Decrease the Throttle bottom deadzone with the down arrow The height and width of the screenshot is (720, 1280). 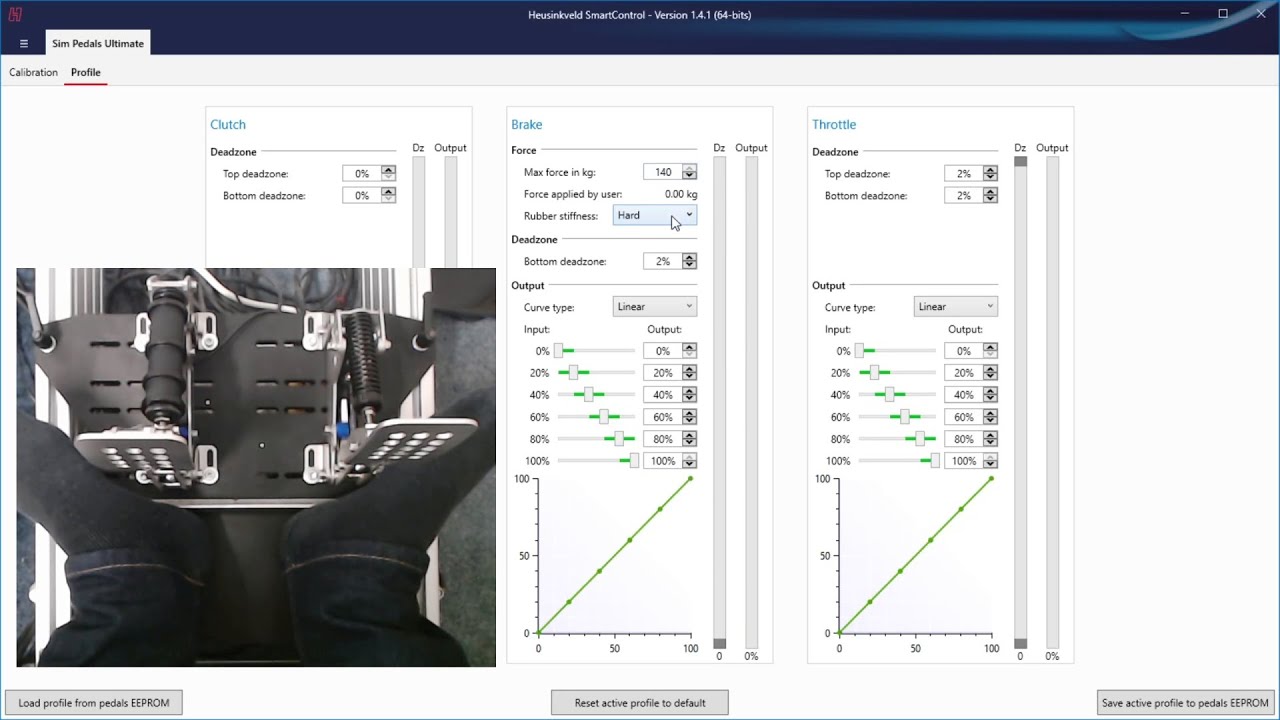pyautogui.click(x=990, y=200)
